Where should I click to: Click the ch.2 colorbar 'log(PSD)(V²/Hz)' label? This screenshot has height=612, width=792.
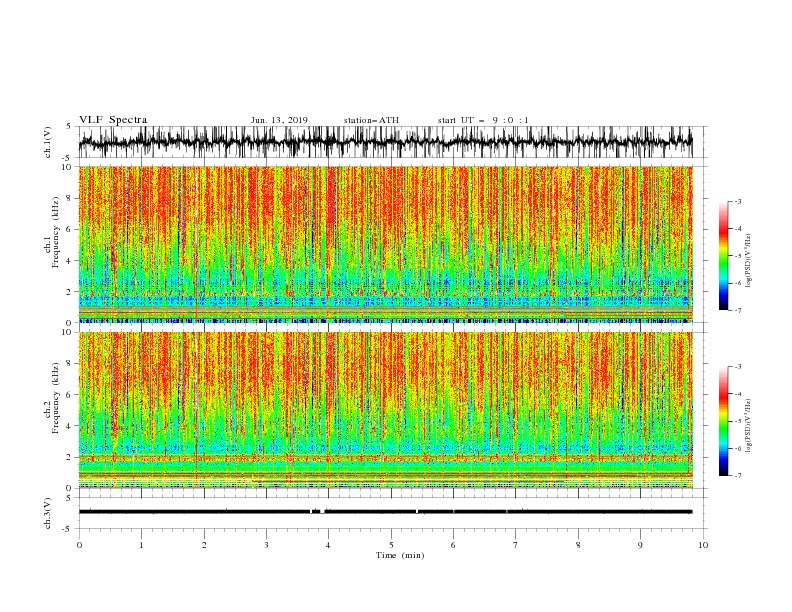pyautogui.click(x=748, y=426)
